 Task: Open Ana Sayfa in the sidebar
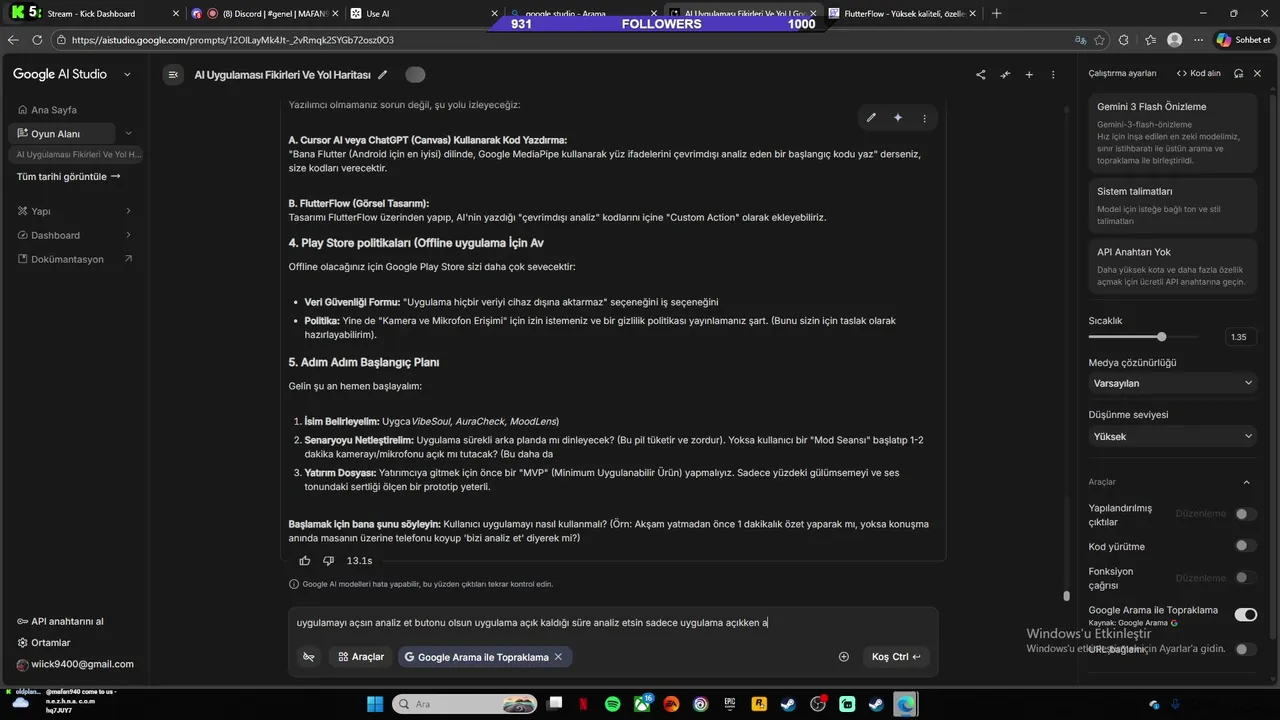(54, 110)
